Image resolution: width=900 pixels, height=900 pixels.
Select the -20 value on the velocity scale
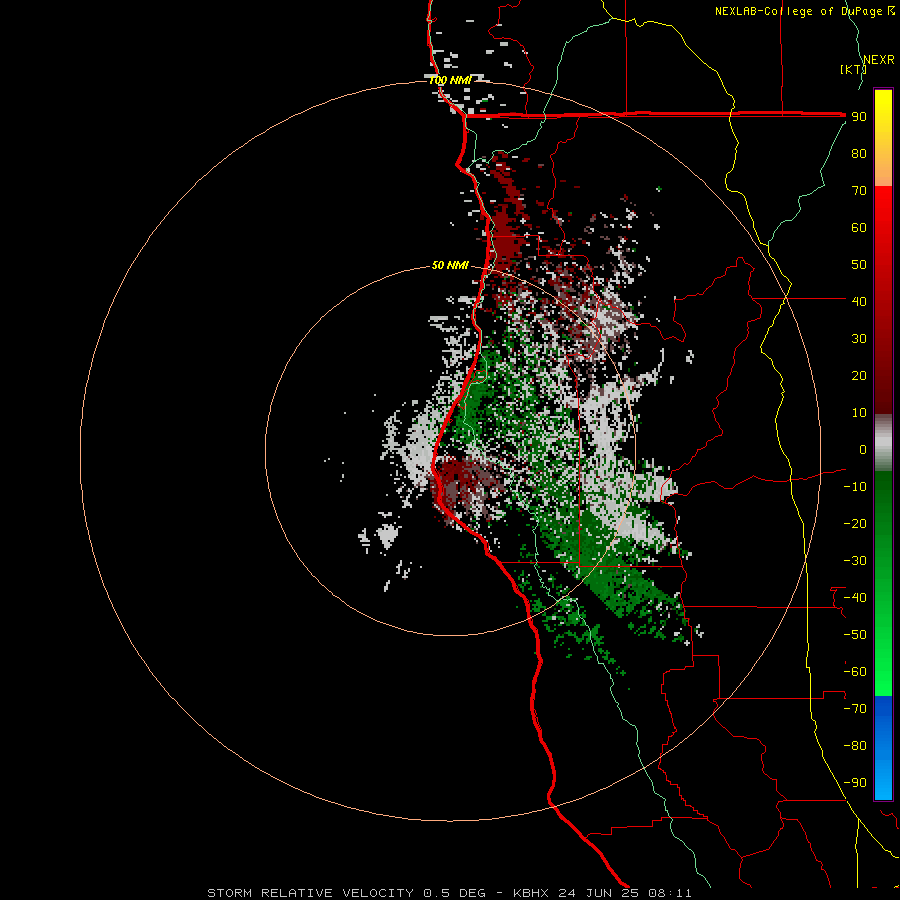(x=855, y=524)
